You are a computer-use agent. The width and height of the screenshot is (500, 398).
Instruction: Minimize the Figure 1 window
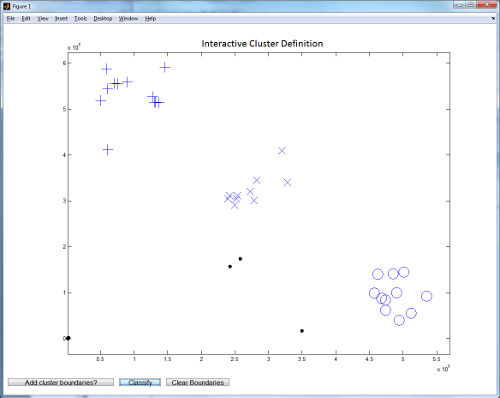point(459,5)
